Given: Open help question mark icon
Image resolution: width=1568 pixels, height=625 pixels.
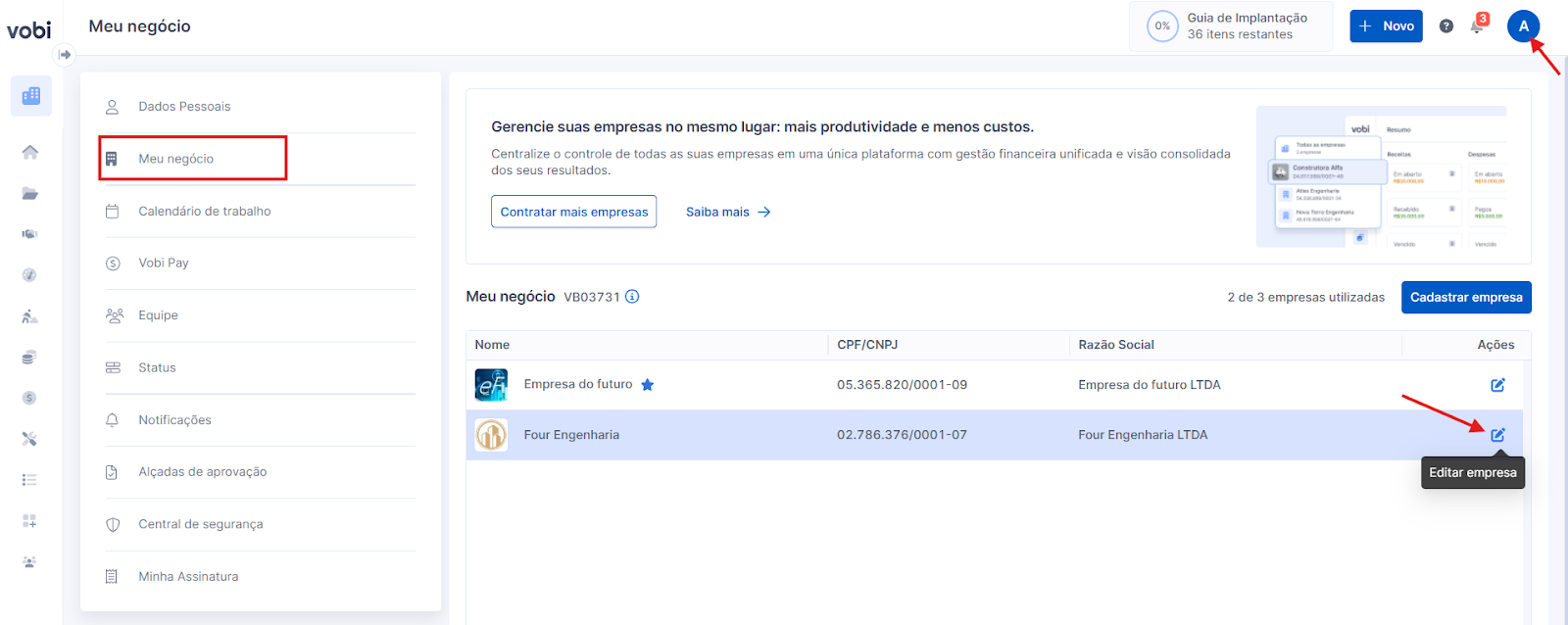Looking at the screenshot, I should [1446, 26].
